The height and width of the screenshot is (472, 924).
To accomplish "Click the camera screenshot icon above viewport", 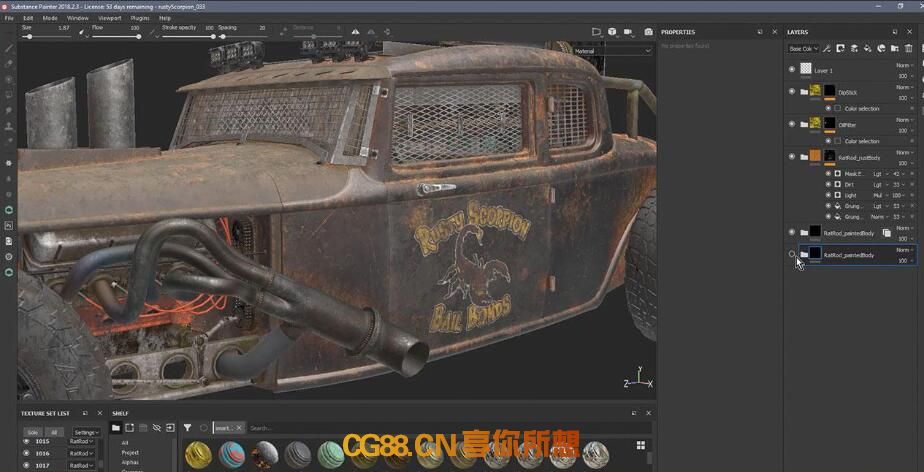I will coord(648,32).
